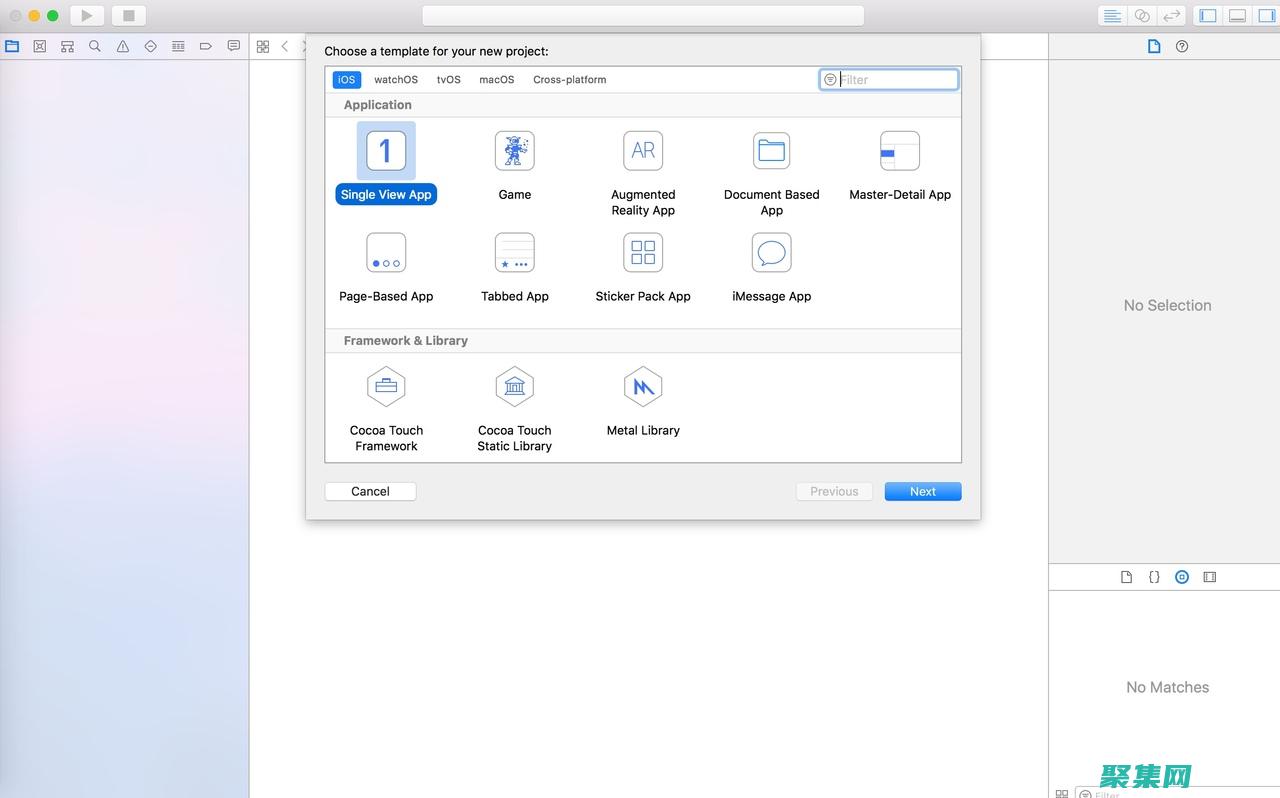Image resolution: width=1280 pixels, height=798 pixels.
Task: Click the template Filter field
Action: coord(890,79)
